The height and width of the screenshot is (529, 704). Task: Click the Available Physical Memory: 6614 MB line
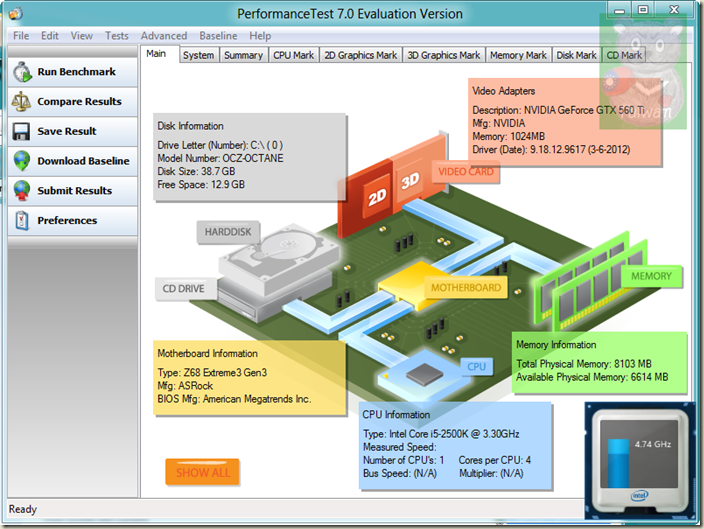[592, 377]
